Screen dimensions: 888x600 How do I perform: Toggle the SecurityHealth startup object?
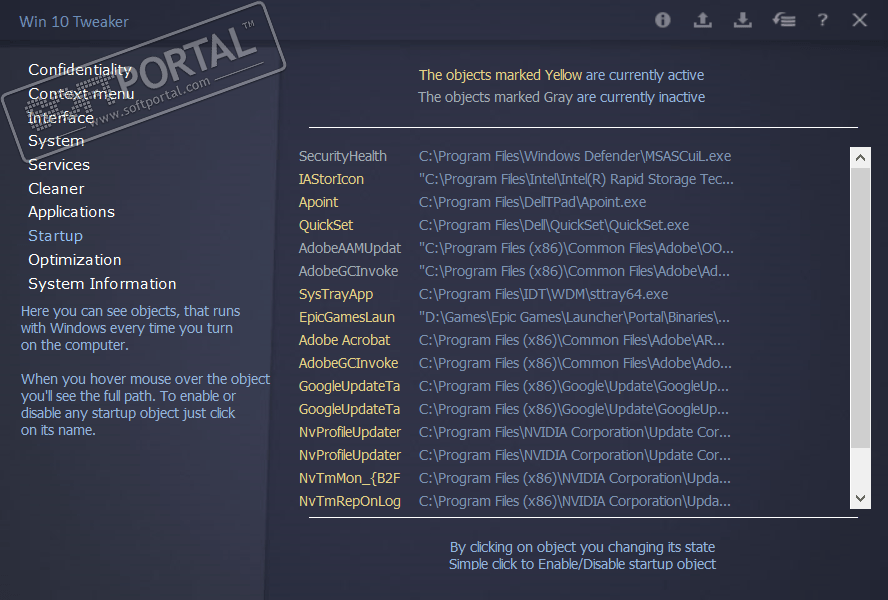pos(343,156)
